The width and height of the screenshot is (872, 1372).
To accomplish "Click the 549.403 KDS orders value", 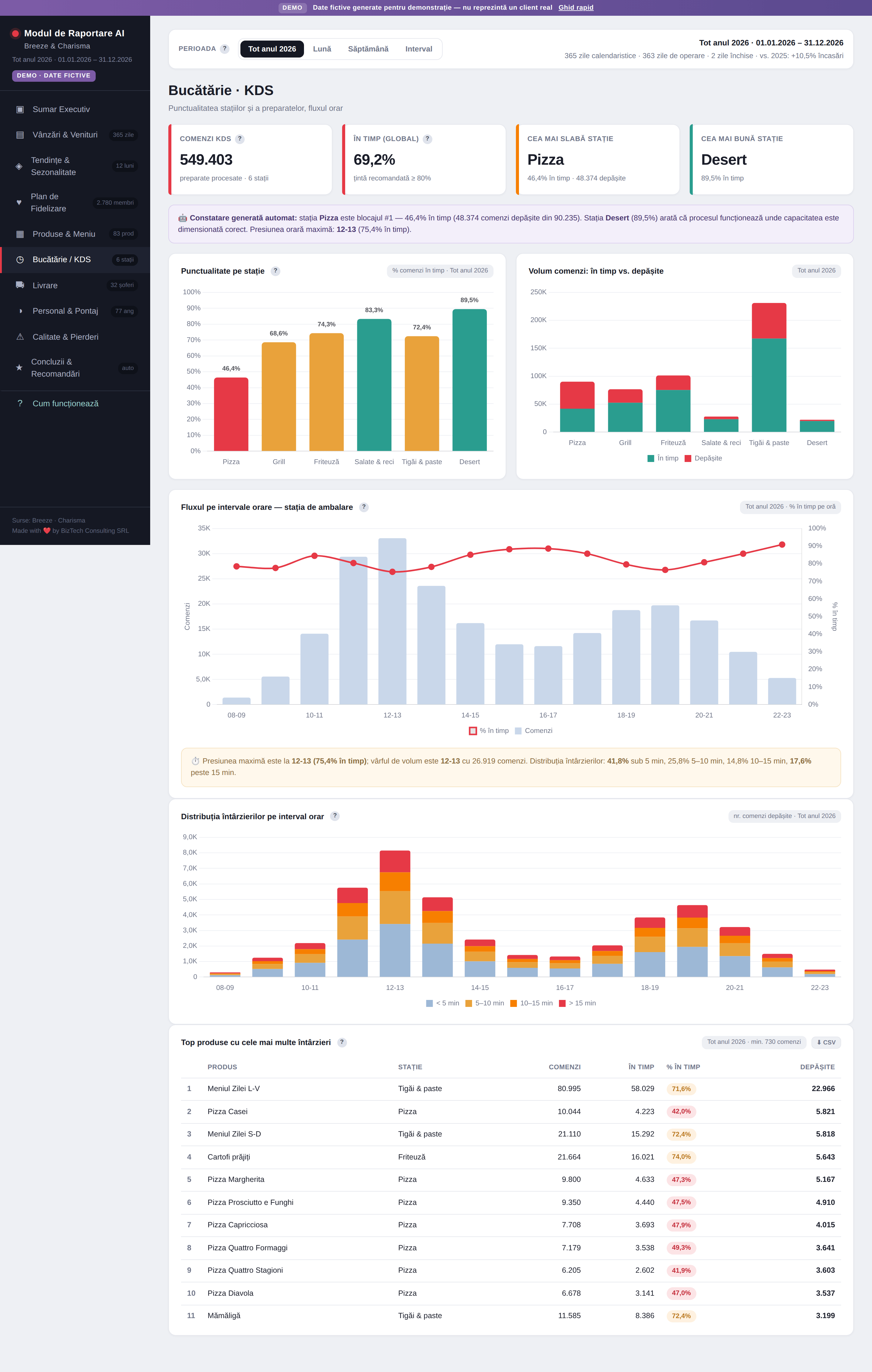I will tap(206, 160).
